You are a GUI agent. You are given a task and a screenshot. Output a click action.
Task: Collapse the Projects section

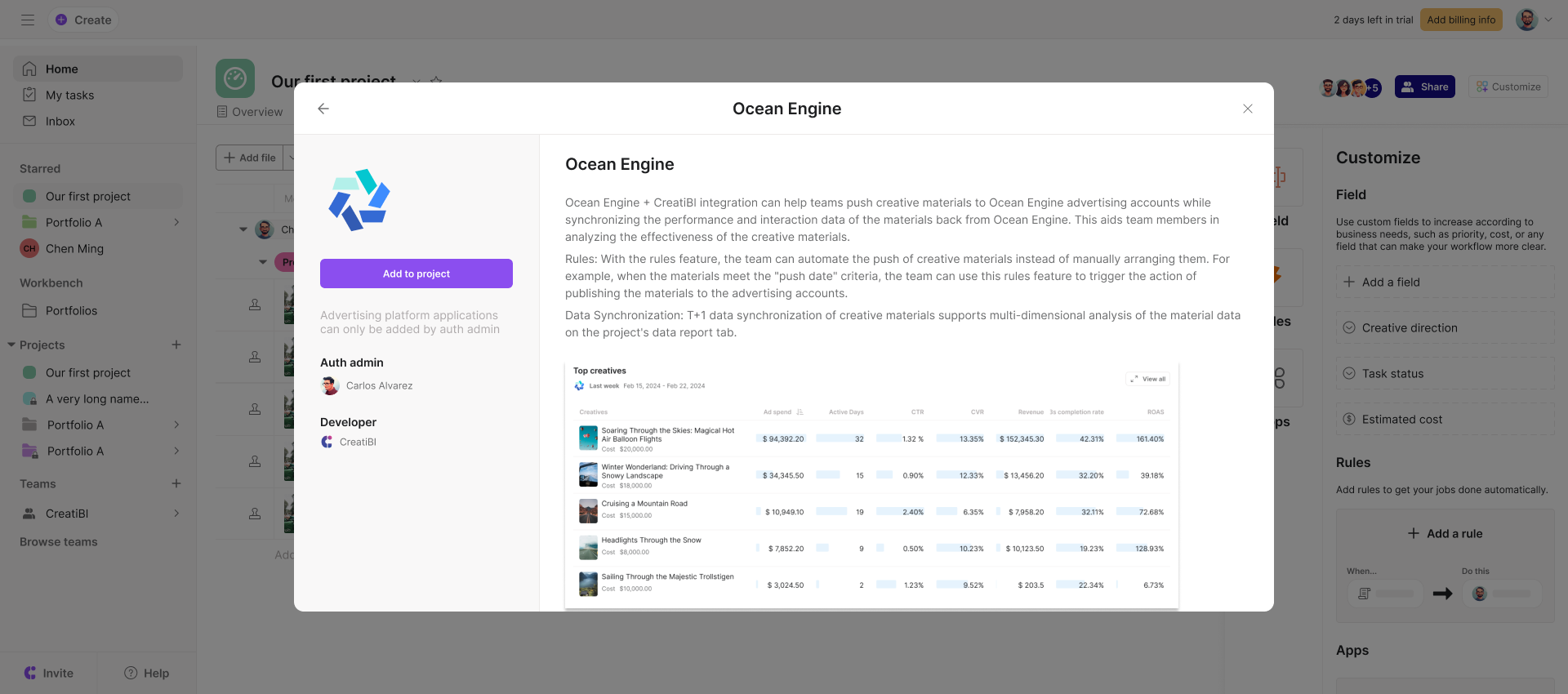(11, 345)
